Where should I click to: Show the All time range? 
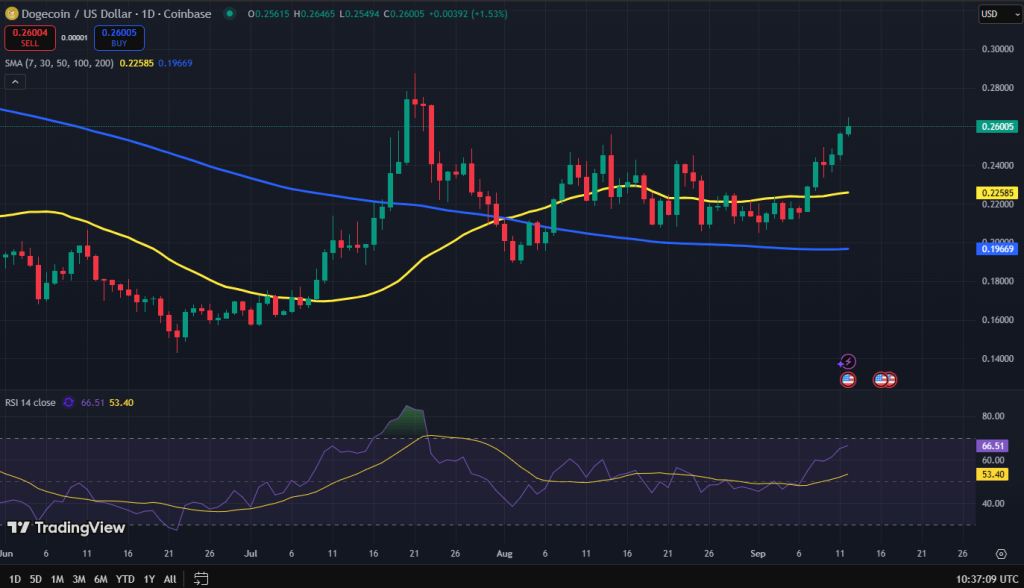click(170, 579)
